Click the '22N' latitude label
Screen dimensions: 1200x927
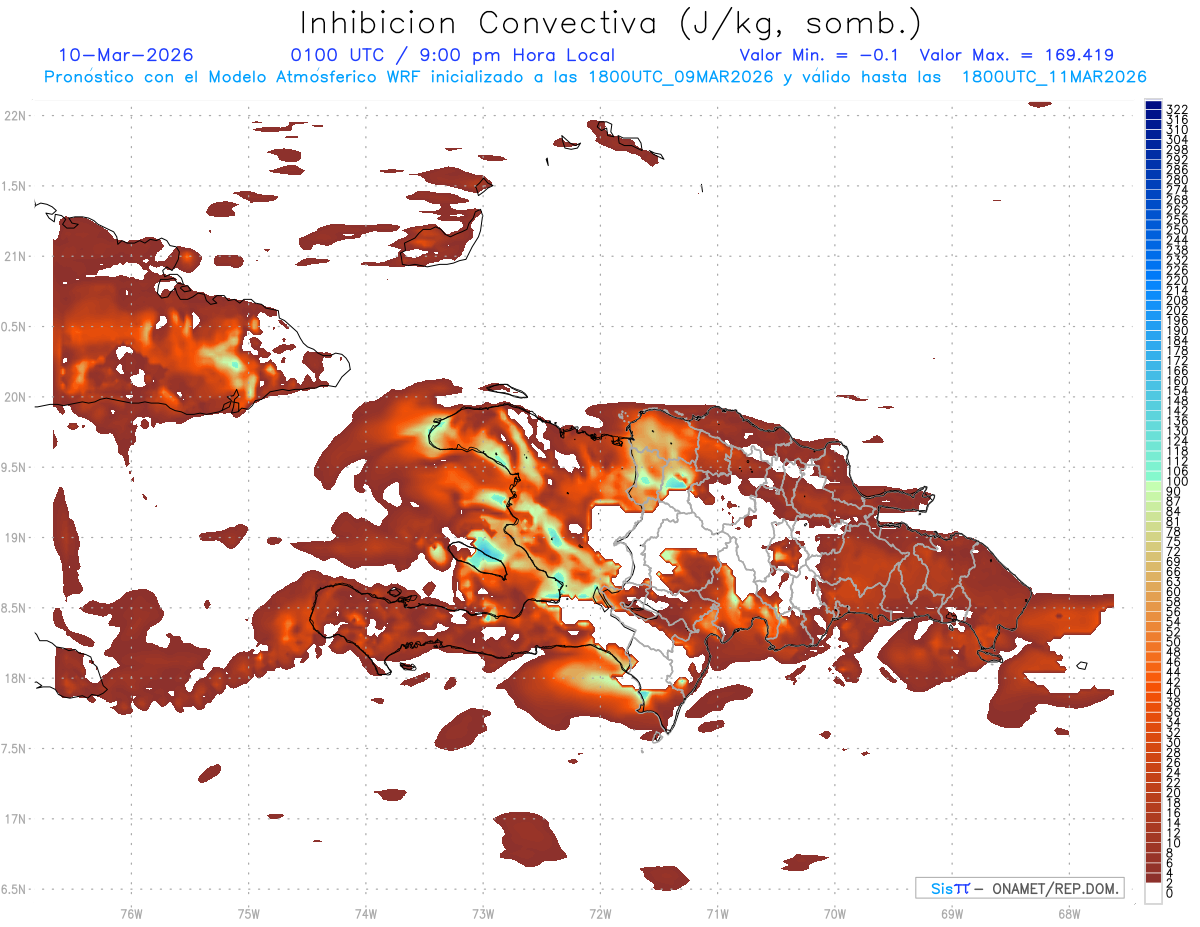16,116
